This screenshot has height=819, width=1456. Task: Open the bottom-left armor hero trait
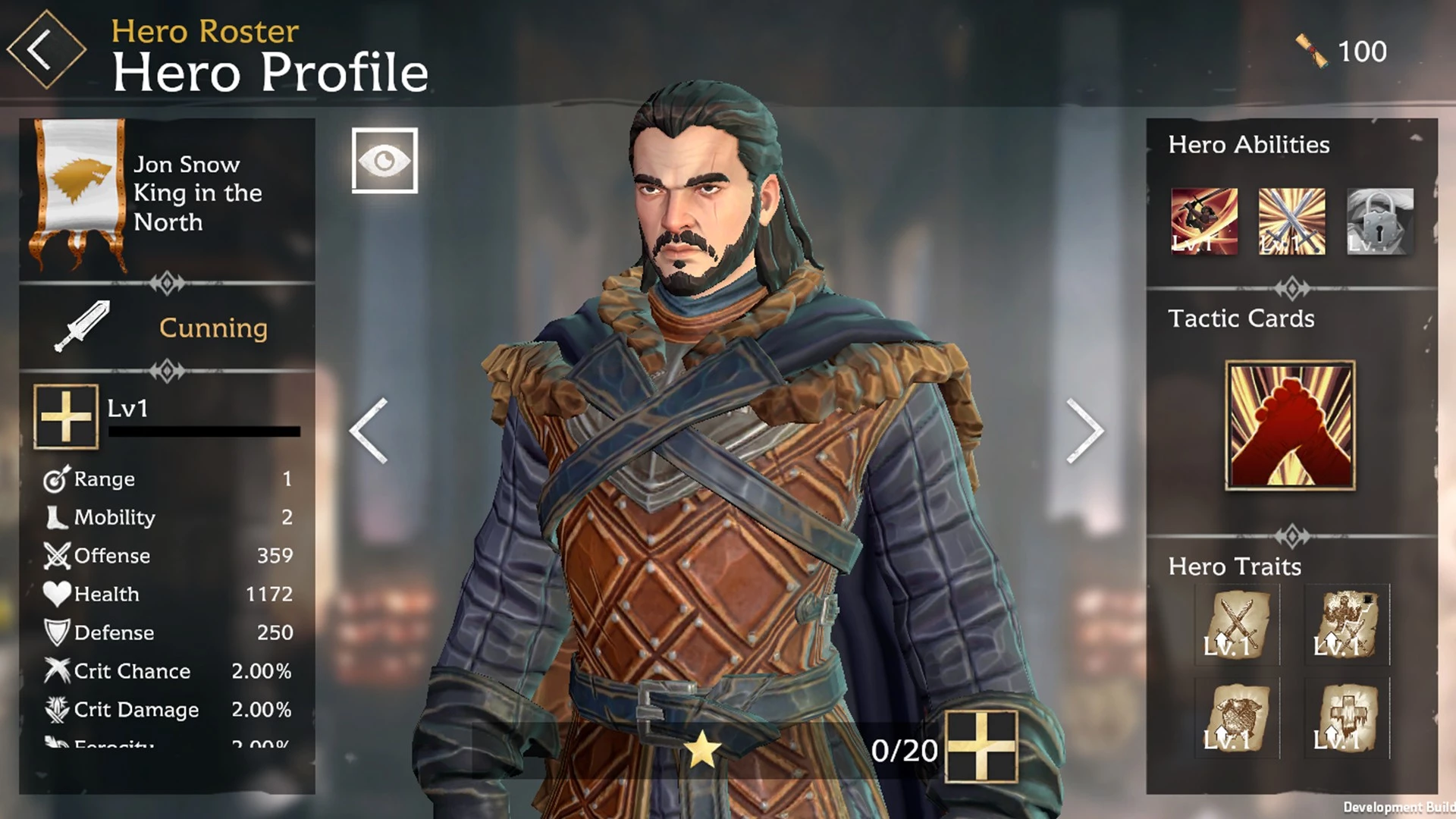click(1237, 718)
